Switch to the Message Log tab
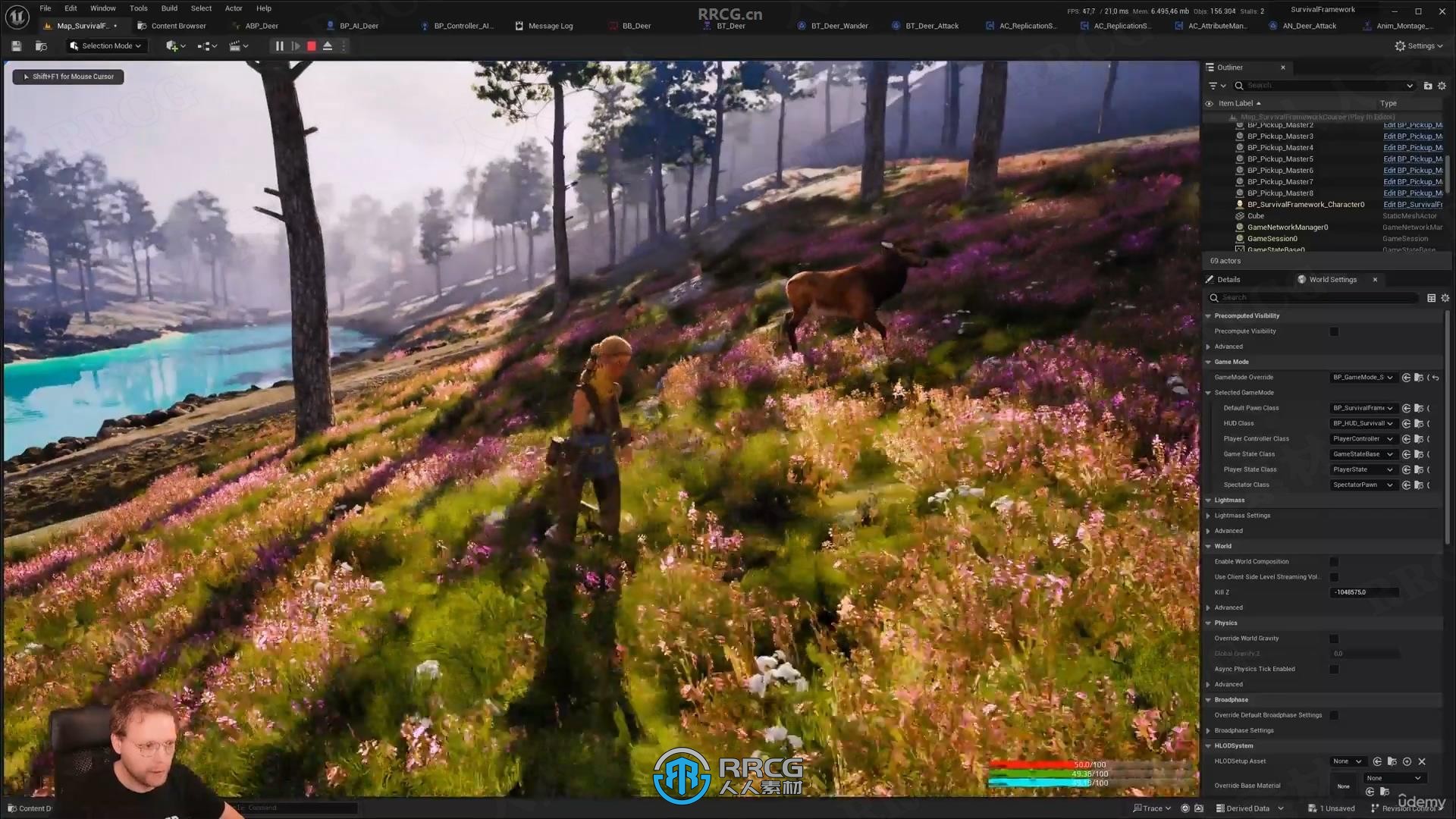 point(550,26)
